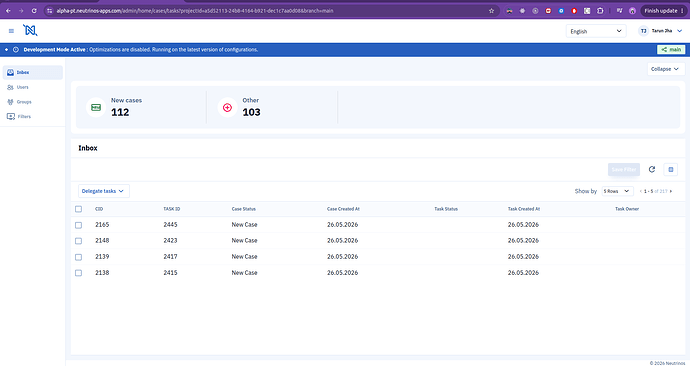This screenshot has height=366, width=690.
Task: Click CID 2148 cell
Action: point(102,241)
